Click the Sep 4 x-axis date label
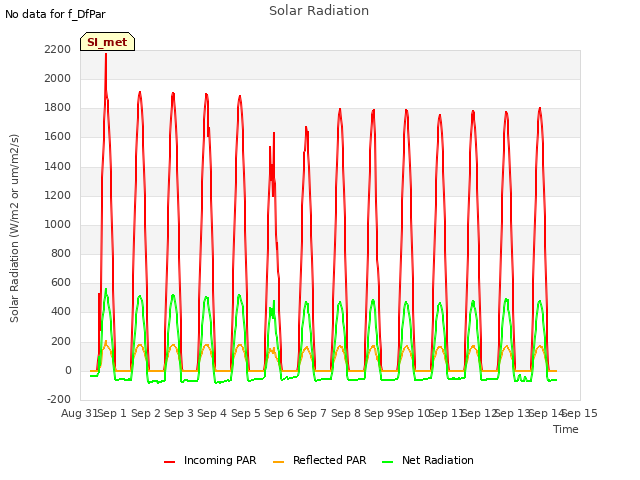Image resolution: width=640 pixels, height=480 pixels. coord(212,413)
